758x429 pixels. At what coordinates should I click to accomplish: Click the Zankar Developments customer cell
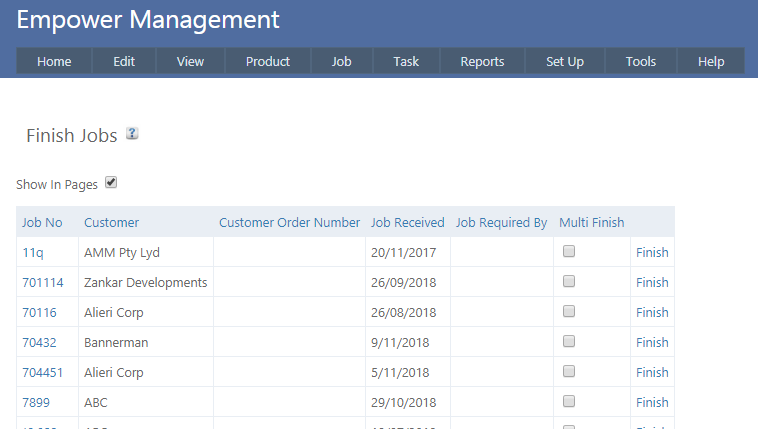pos(145,282)
